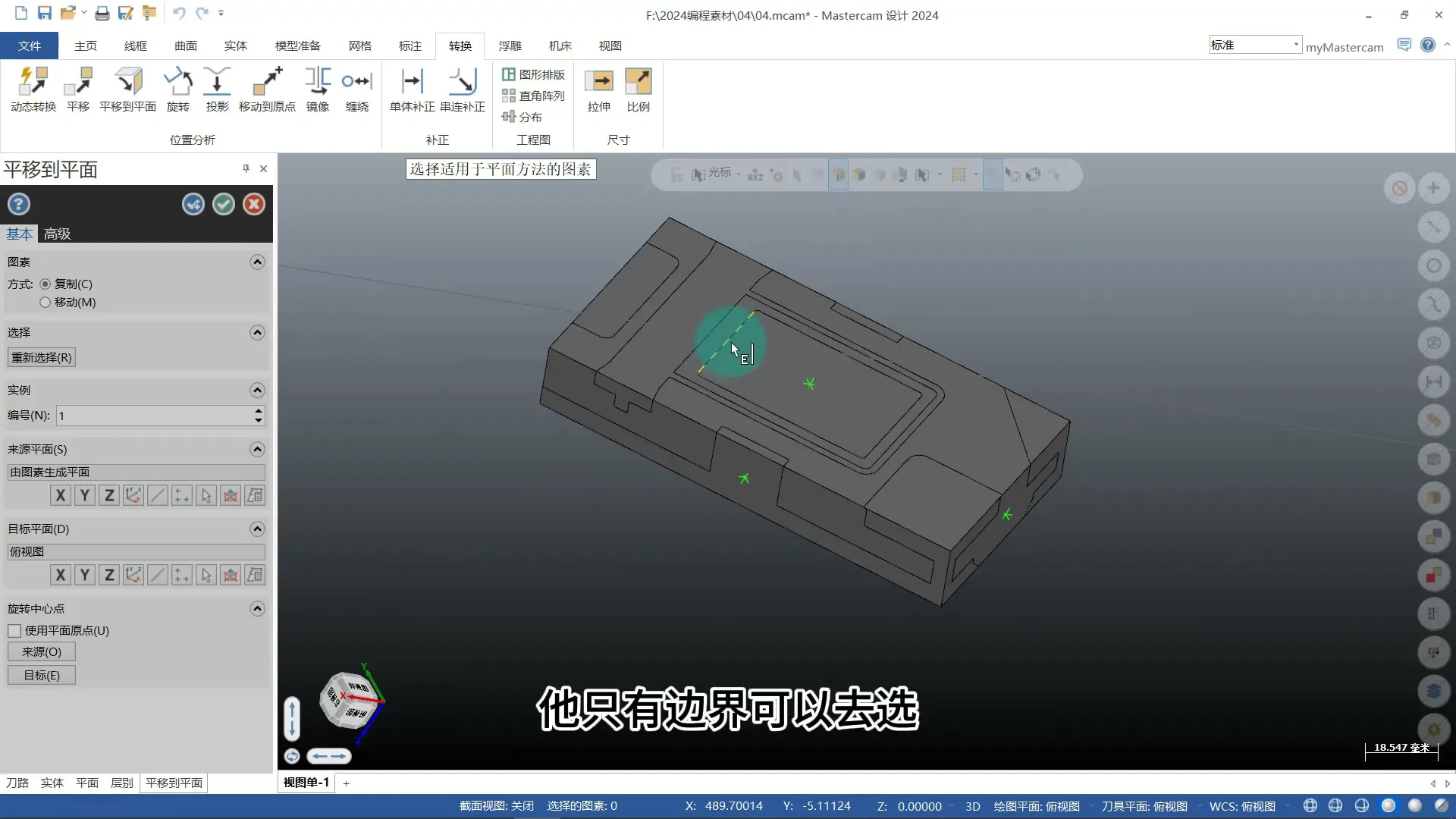Cancel with the red X panel button
Viewport: 1456px width, 819px height.
[x=254, y=204]
